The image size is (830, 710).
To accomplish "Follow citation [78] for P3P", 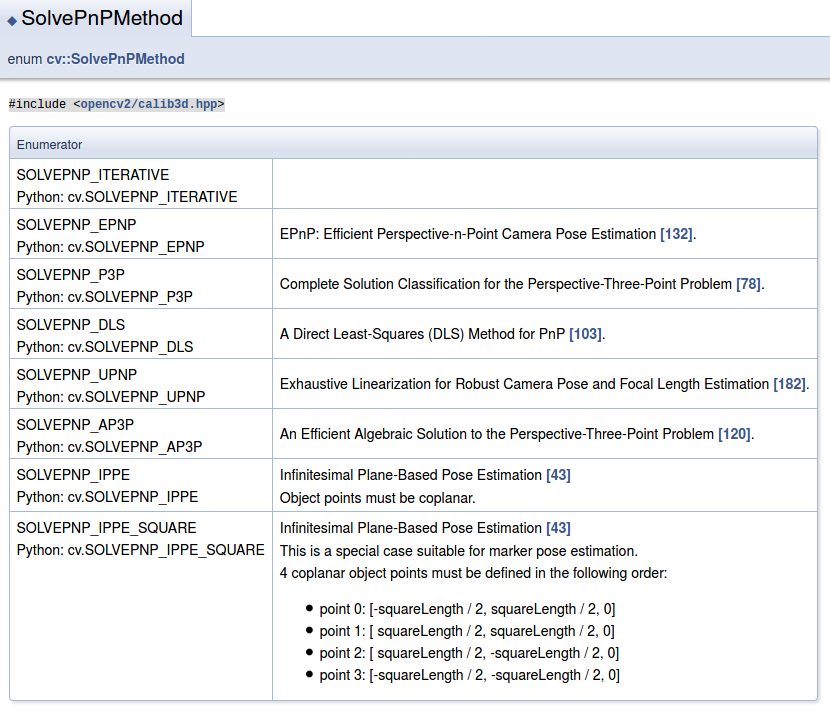I will pos(748,284).
